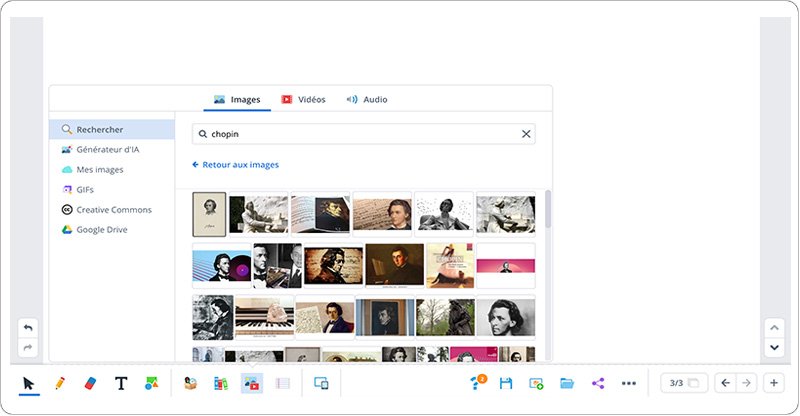Viewport: 800px width, 416px height.
Task: Click the add image capture icon
Action: tap(536, 383)
